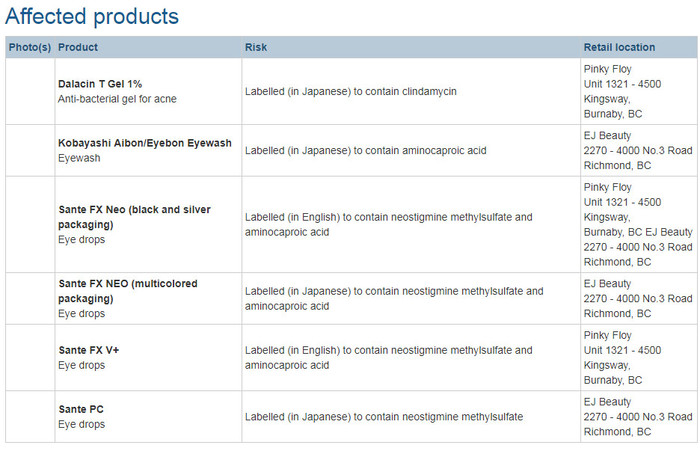Select the Eyewash row's aminocaproic acid risk text

pyautogui.click(x=352, y=150)
